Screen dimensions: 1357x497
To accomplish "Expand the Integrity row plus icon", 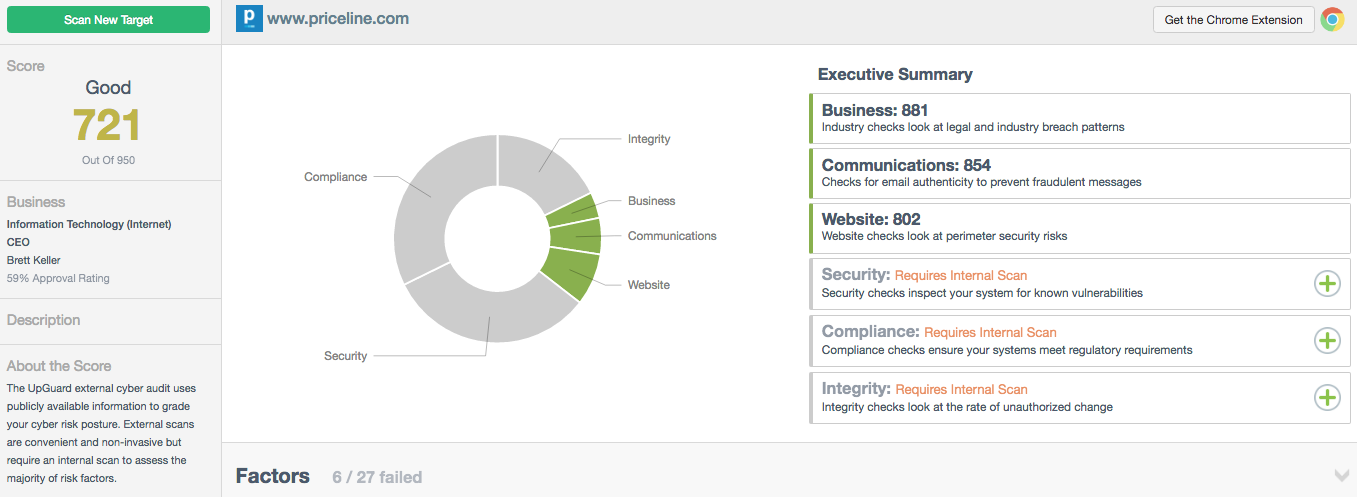I will 1326,398.
